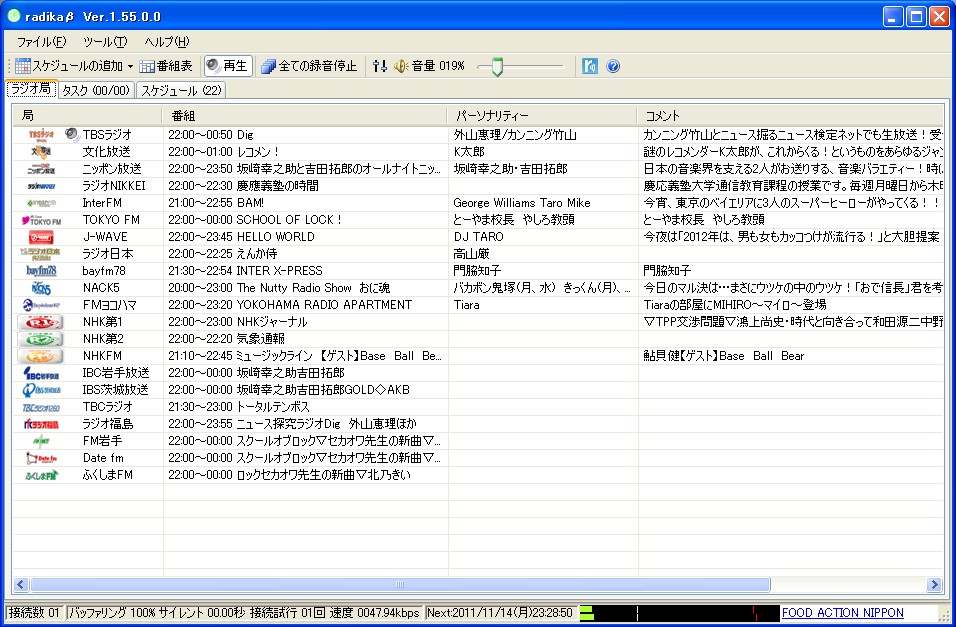Click the now-playing speaker icon beside TBSラジオ
The image size is (956, 627).
click(73, 134)
